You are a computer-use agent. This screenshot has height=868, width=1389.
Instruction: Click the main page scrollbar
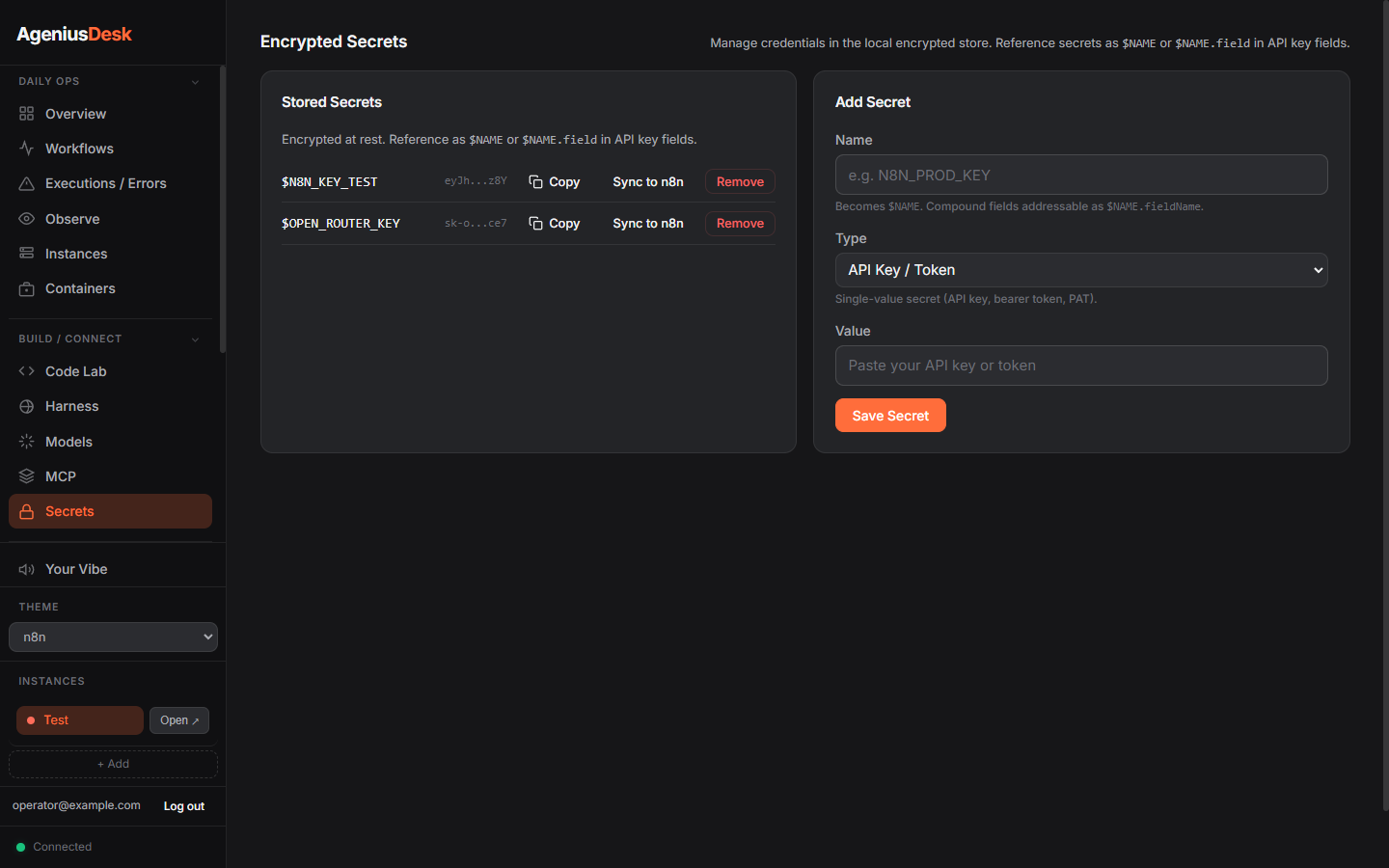[1385, 405]
